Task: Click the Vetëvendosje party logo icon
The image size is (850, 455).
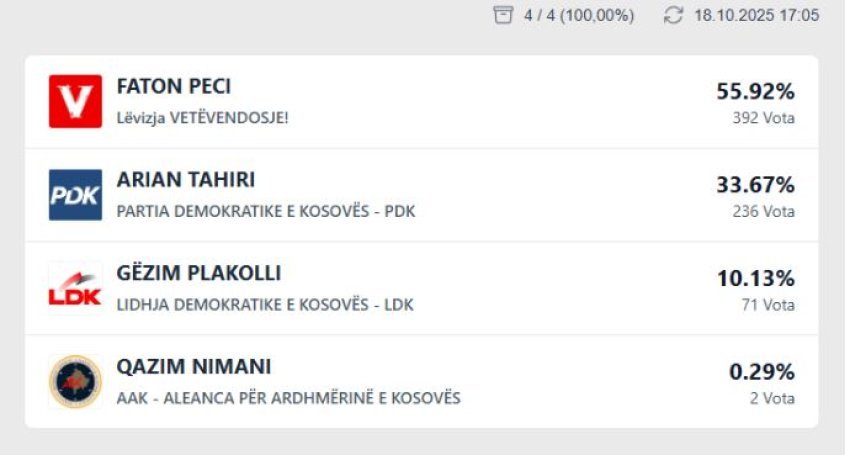Action: [x=75, y=101]
